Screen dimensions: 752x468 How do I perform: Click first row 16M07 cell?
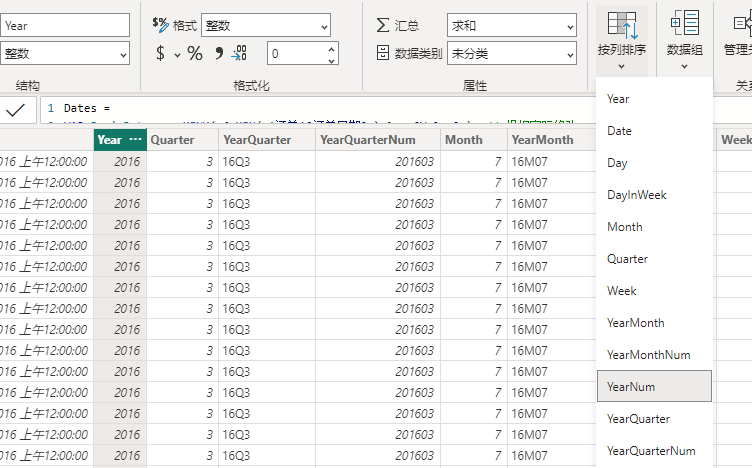pos(552,162)
